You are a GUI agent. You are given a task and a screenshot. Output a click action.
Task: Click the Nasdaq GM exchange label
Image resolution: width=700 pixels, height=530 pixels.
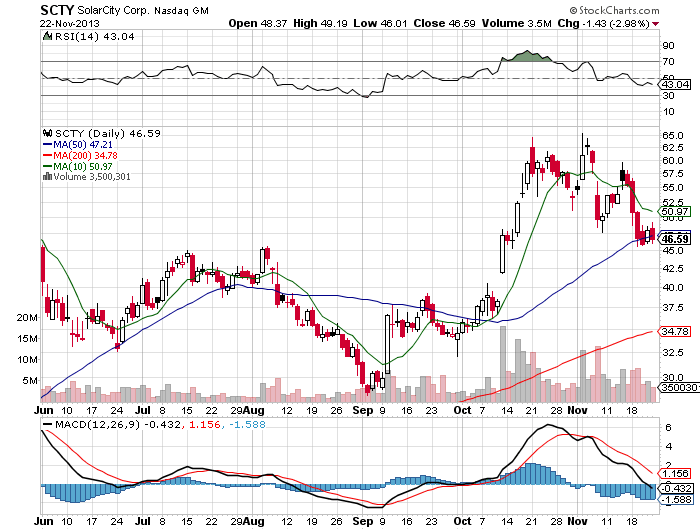181,11
